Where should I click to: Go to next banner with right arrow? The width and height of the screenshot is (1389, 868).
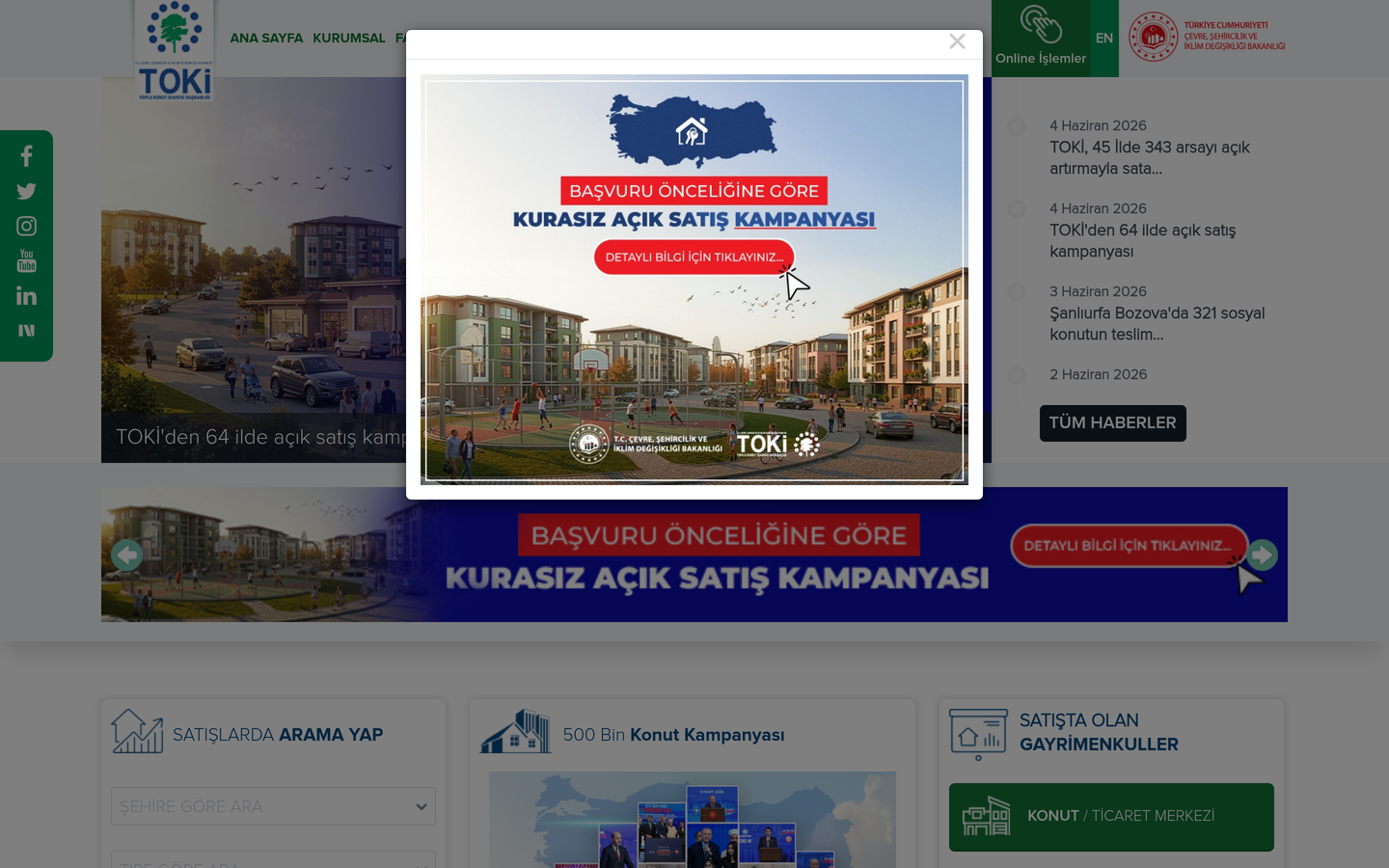pos(1262,555)
